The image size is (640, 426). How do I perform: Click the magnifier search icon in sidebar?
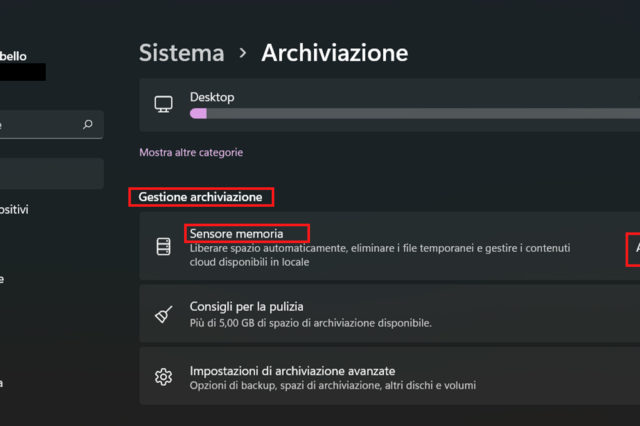tap(88, 125)
